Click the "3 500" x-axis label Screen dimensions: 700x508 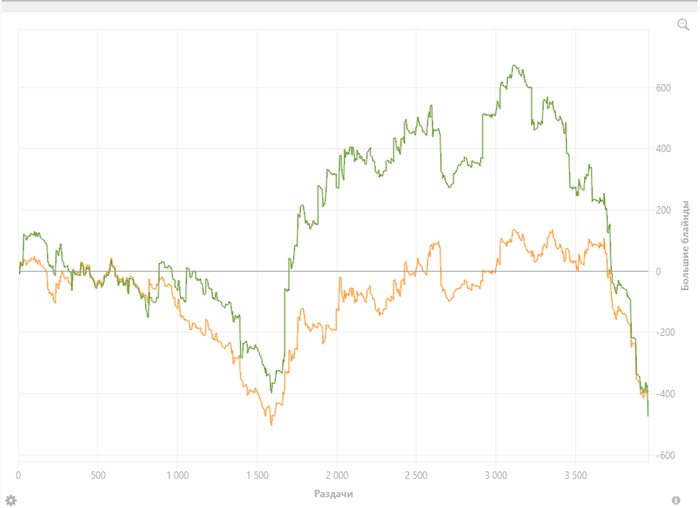click(576, 474)
